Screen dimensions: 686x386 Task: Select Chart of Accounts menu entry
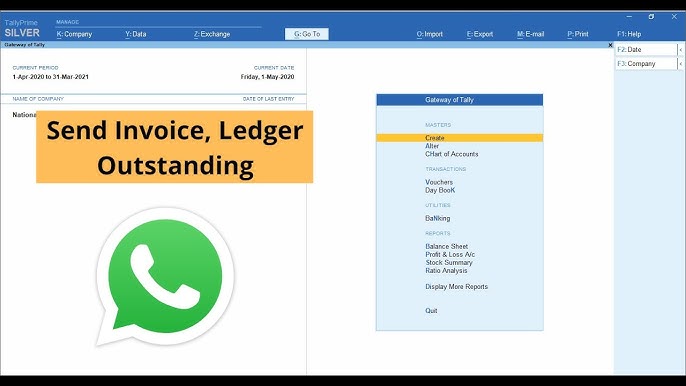[x=452, y=154]
